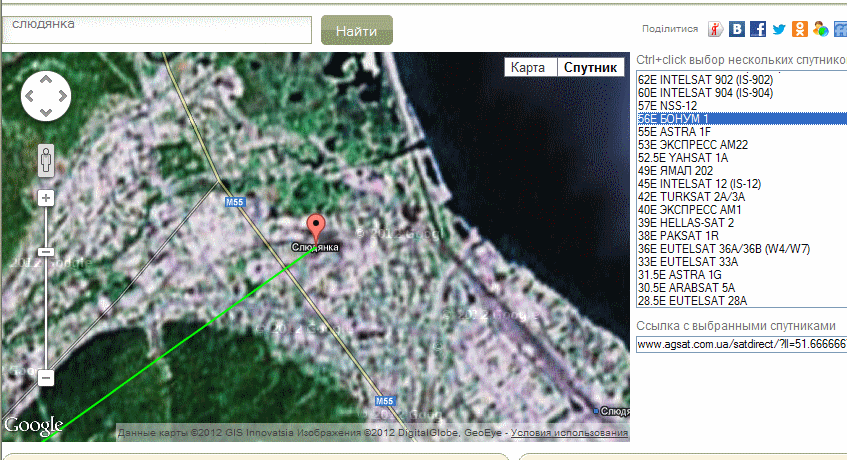The image size is (847, 460).
Task: Select 45E INTELSAT 12 (IS-12)
Action: (x=741, y=184)
